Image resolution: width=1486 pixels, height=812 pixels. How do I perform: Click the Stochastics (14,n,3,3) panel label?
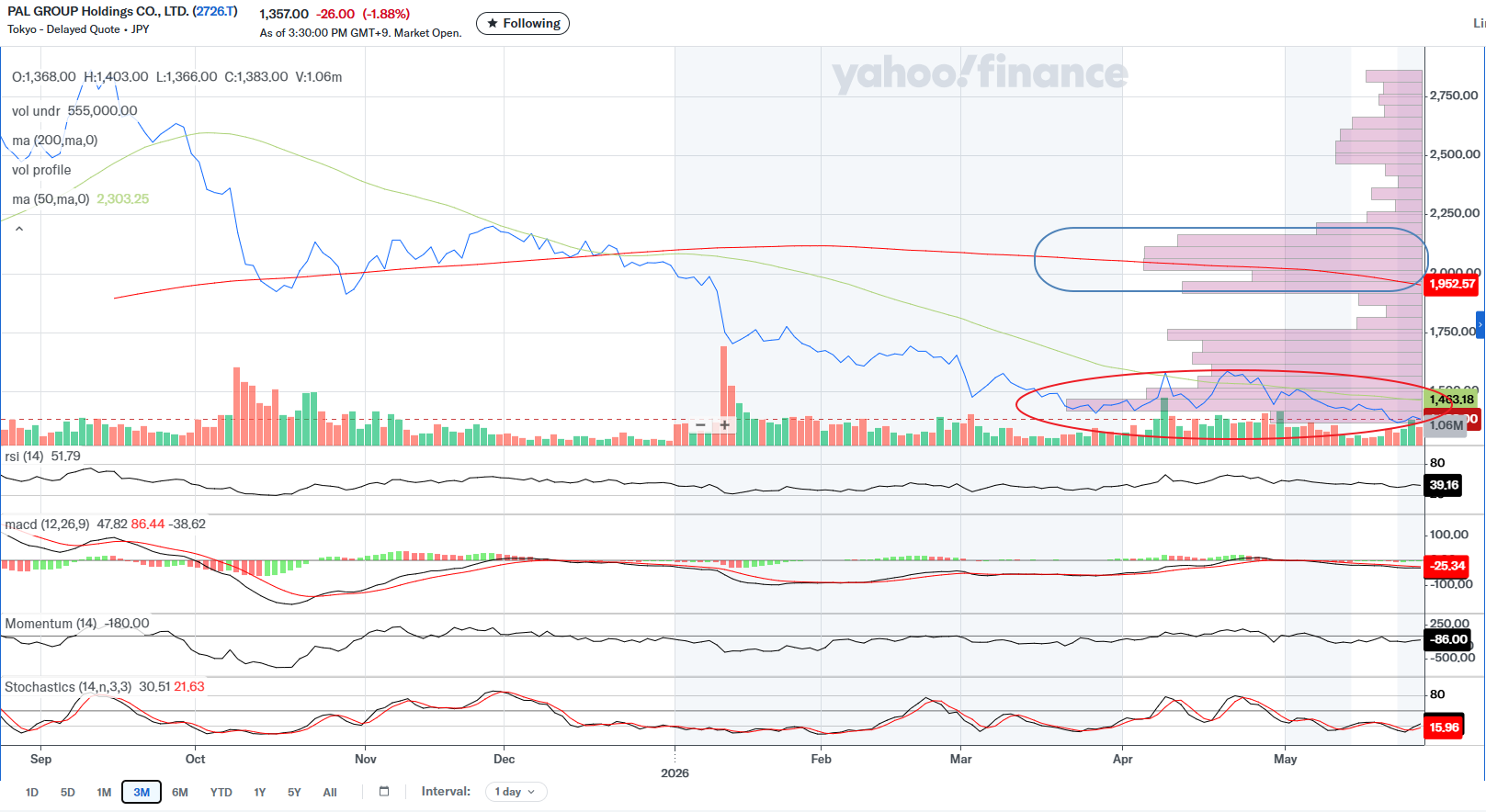point(68,687)
